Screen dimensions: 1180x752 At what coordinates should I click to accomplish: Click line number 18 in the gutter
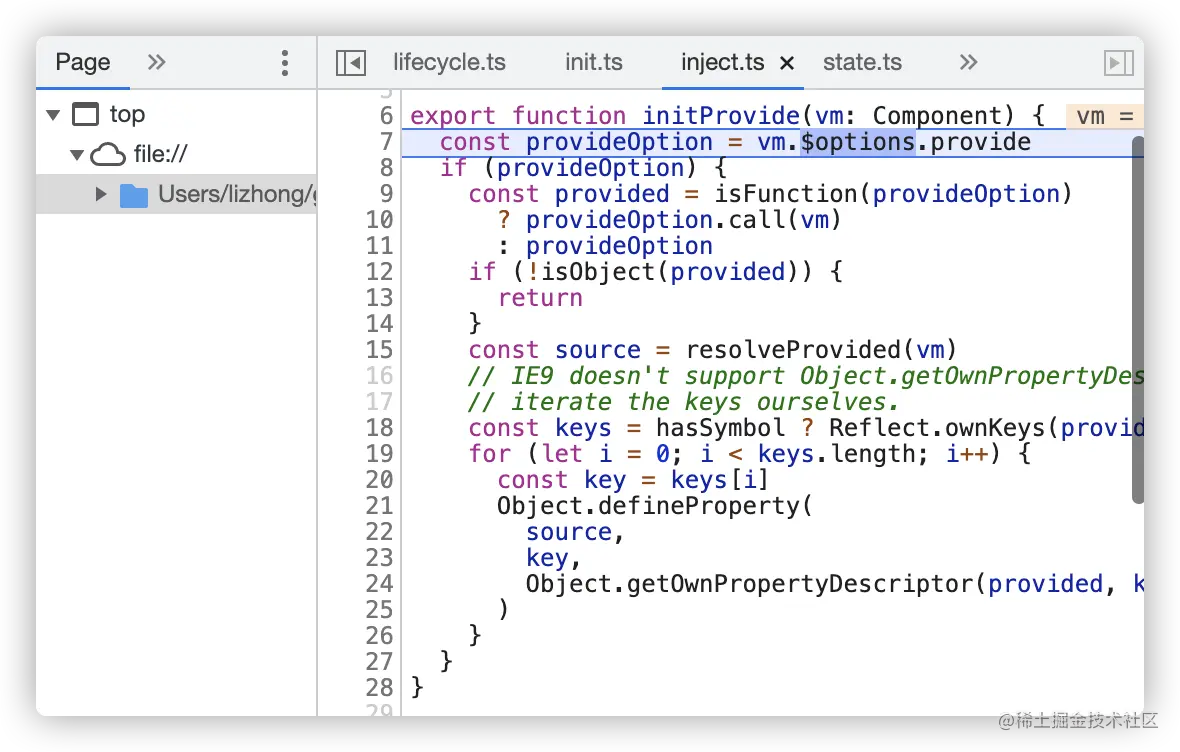[379, 428]
